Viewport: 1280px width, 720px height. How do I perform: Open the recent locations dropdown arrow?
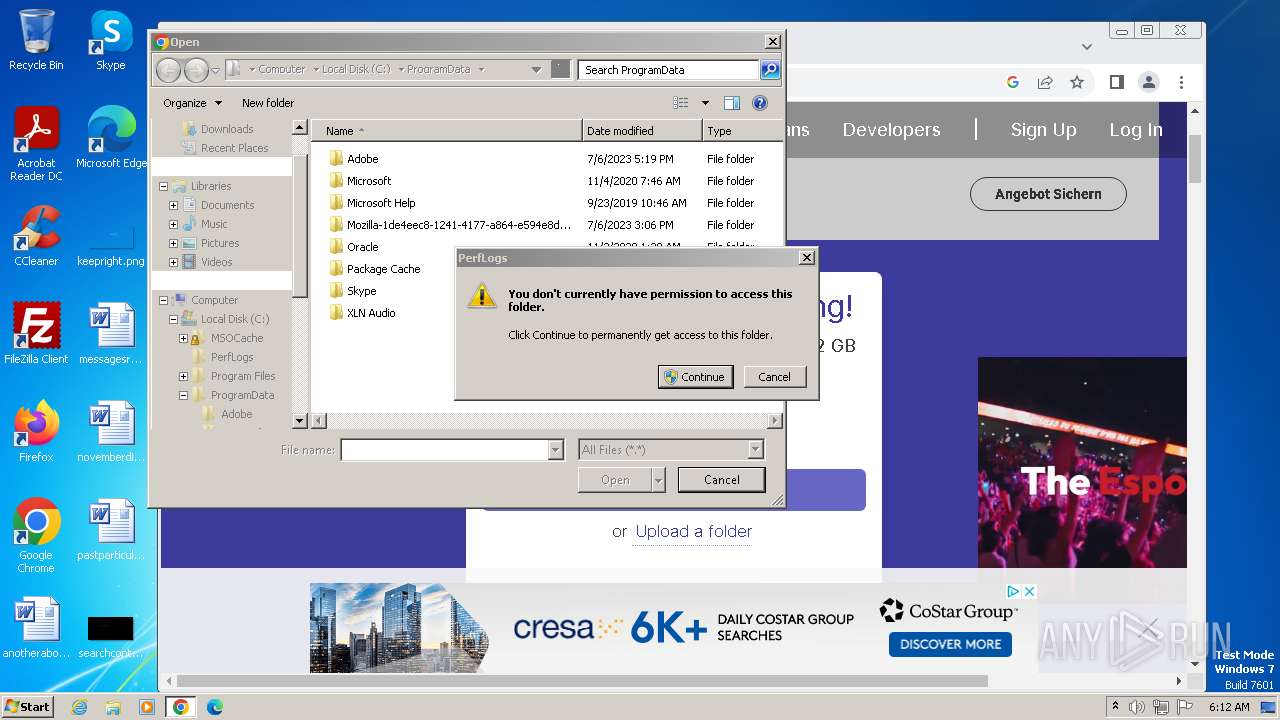215,70
